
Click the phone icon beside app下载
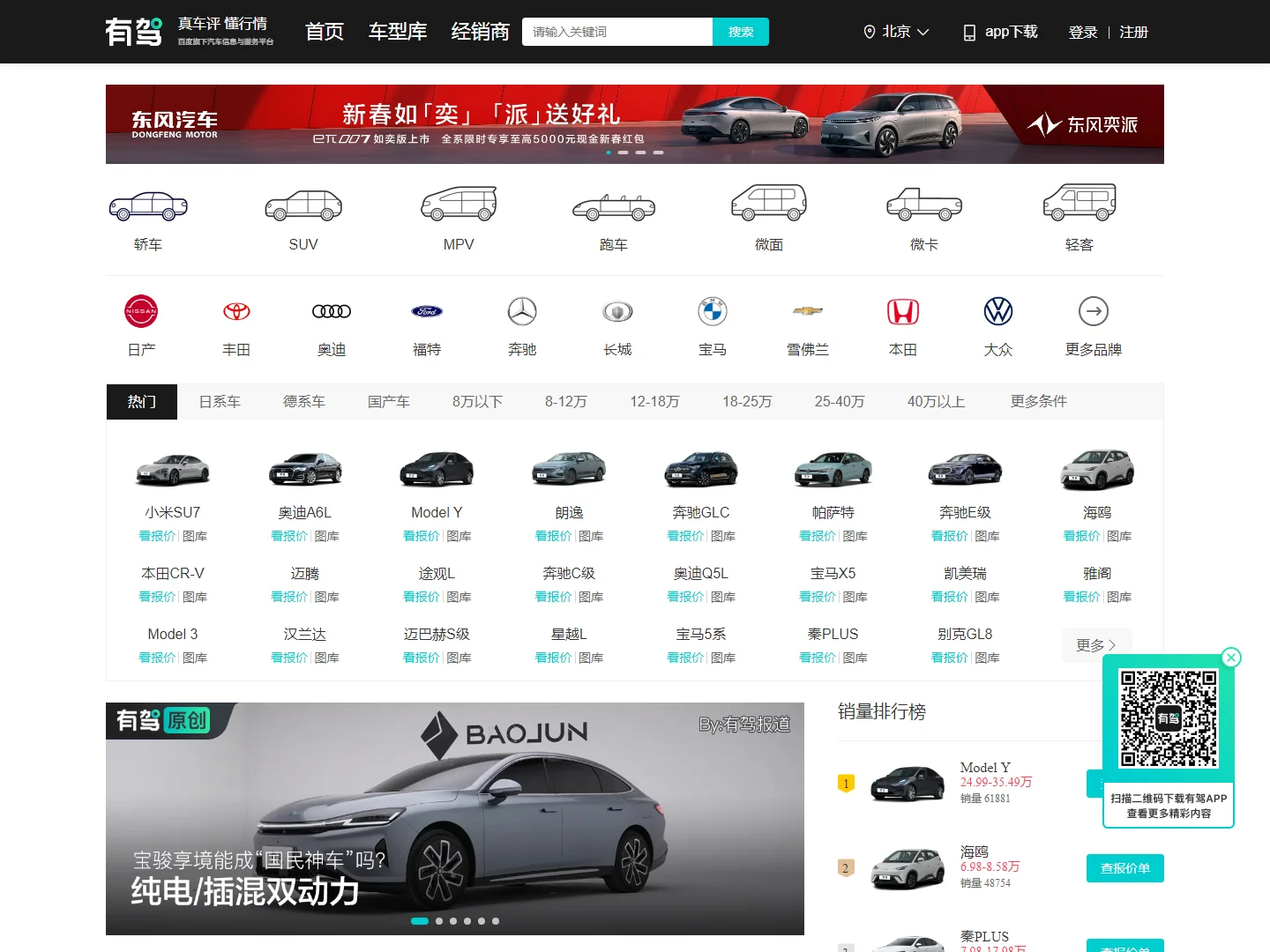coord(969,33)
